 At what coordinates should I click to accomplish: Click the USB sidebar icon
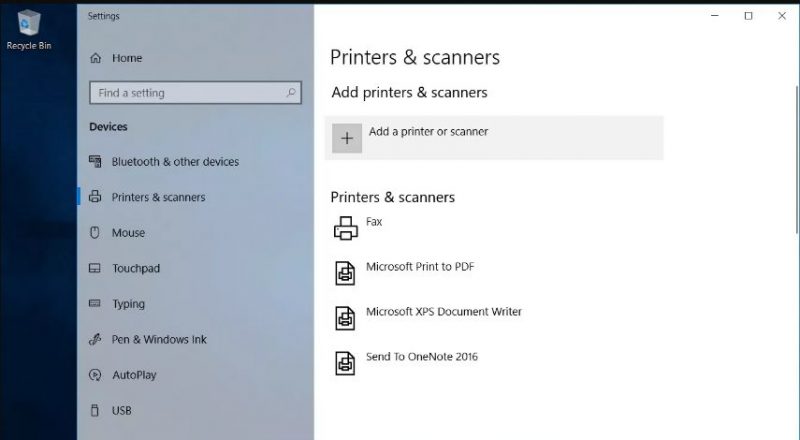(x=95, y=410)
